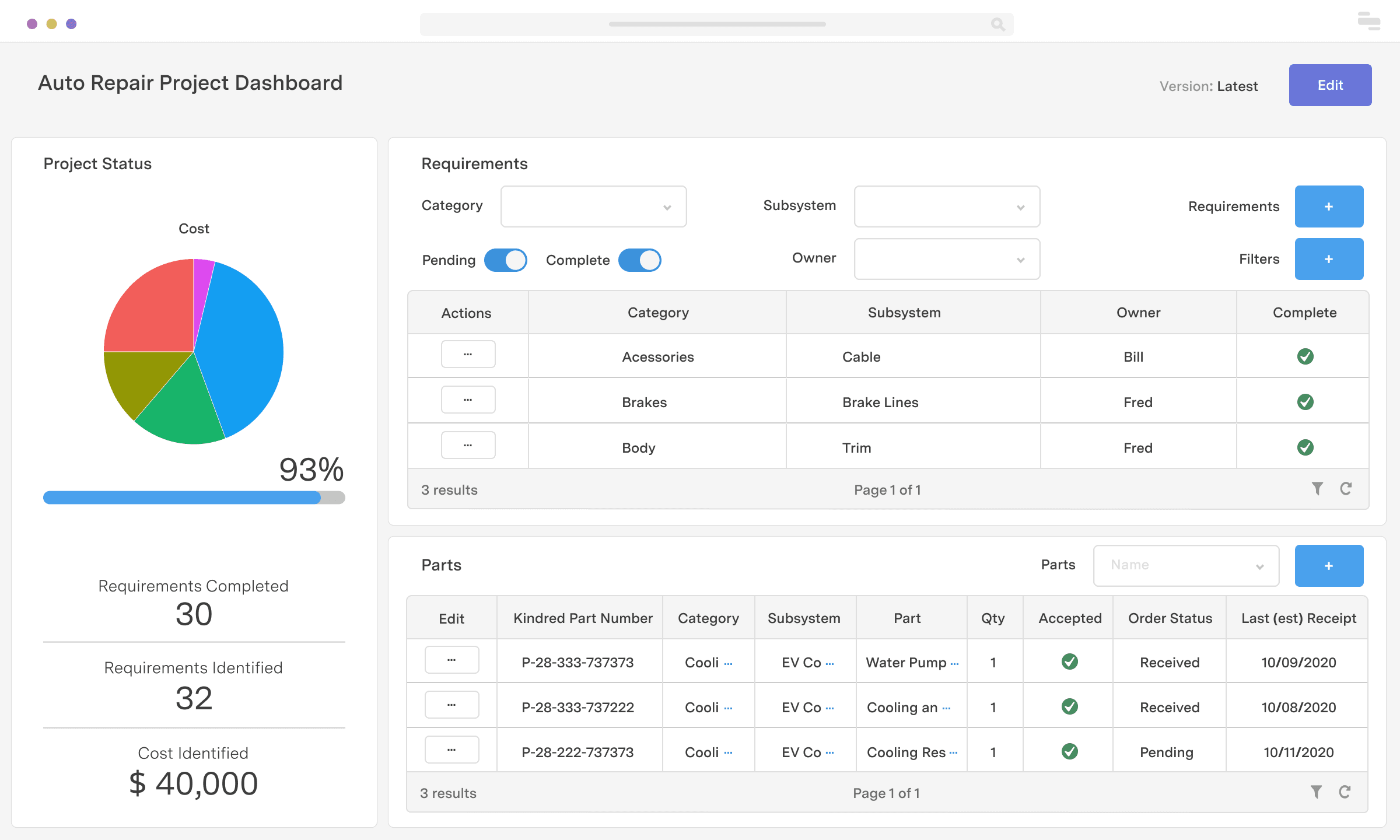
Task: Click the Accepted checkmark for part P-28-222-737373
Action: (1069, 752)
